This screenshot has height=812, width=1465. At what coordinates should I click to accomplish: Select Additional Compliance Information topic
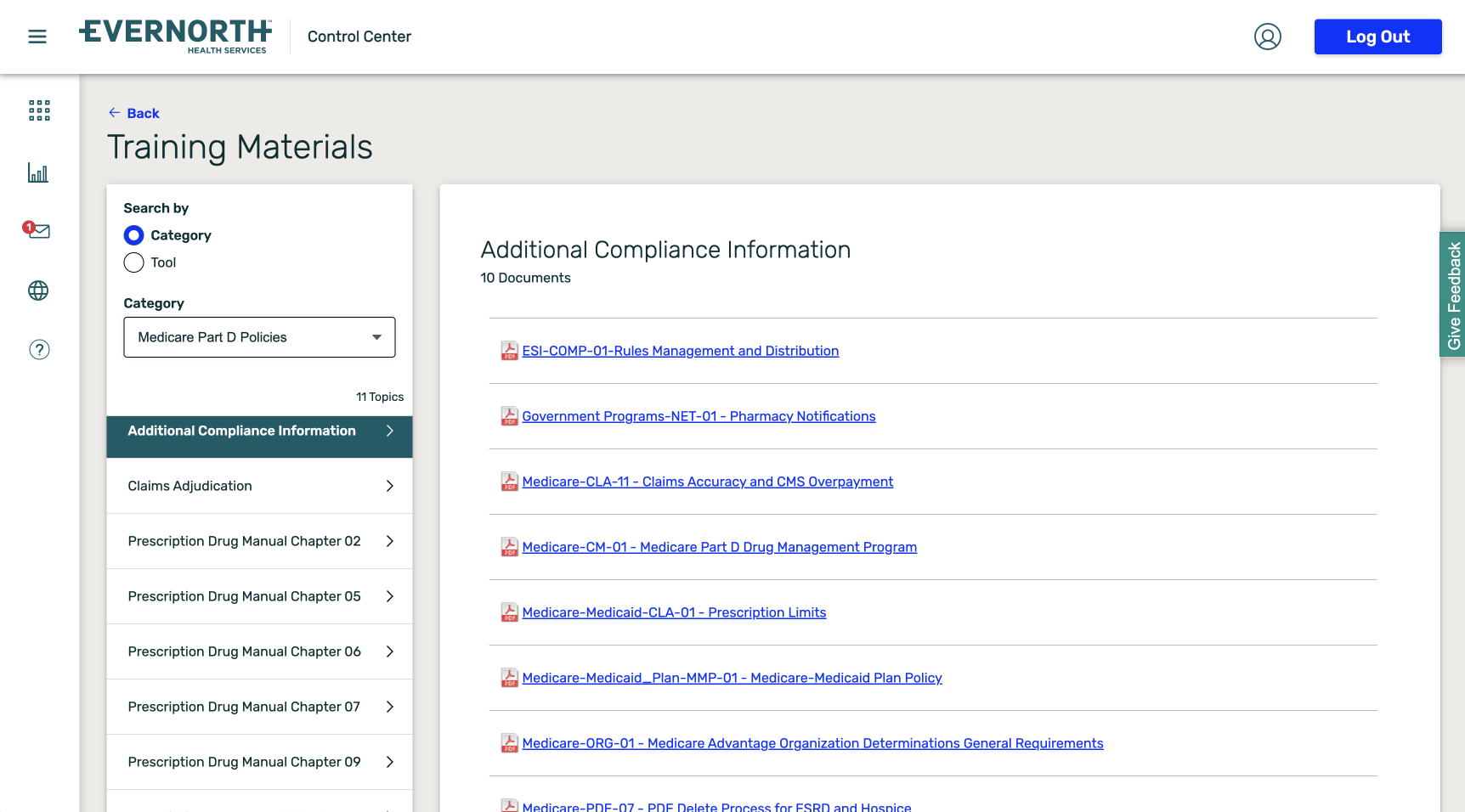[259, 437]
